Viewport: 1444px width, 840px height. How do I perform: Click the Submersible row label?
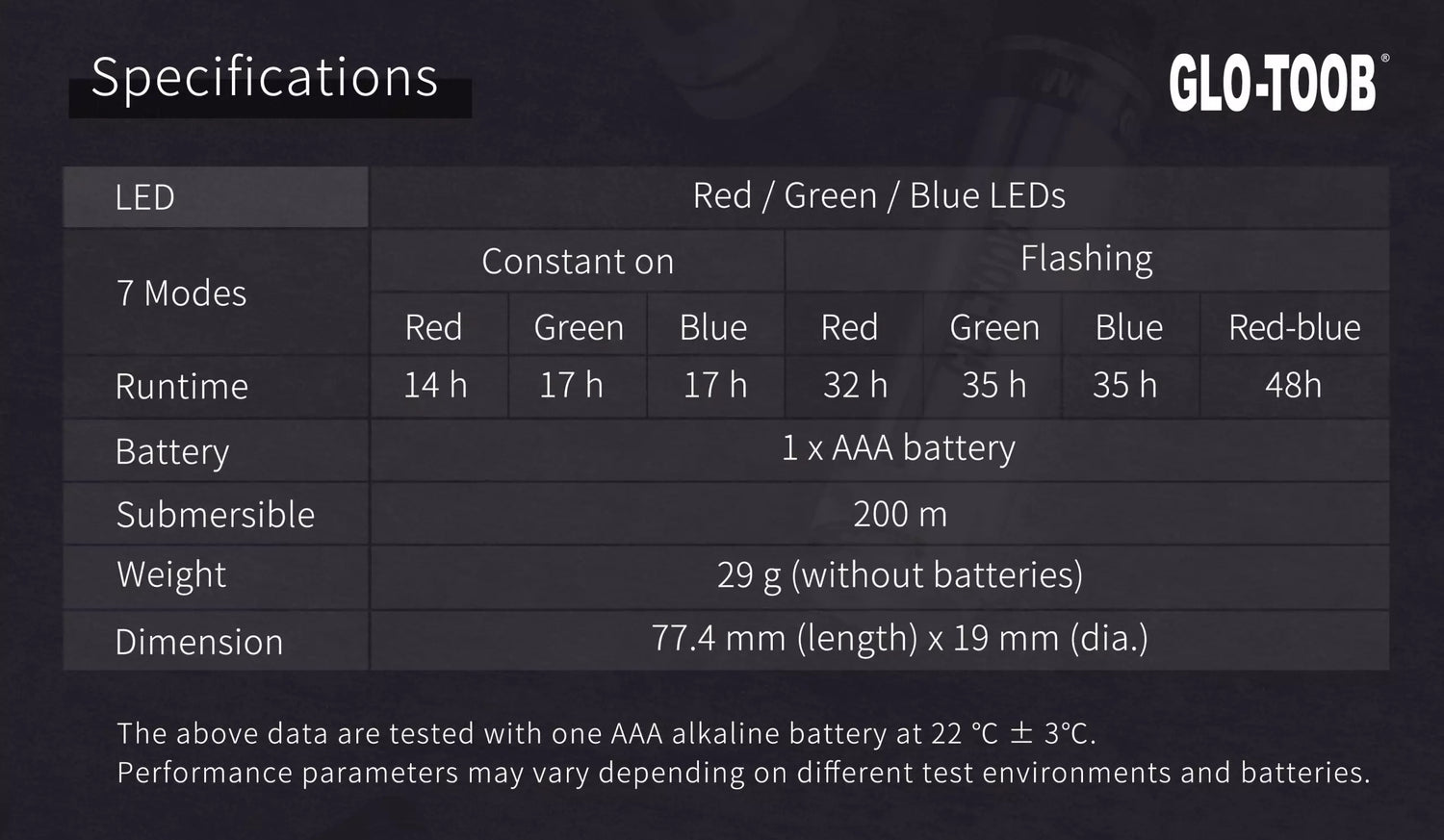point(215,515)
